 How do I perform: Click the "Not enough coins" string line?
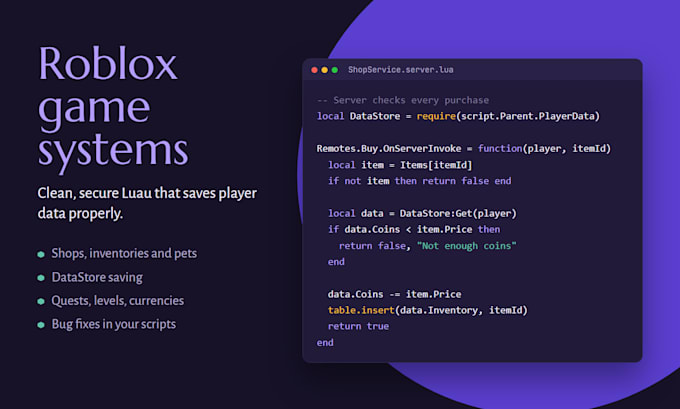tap(428, 246)
